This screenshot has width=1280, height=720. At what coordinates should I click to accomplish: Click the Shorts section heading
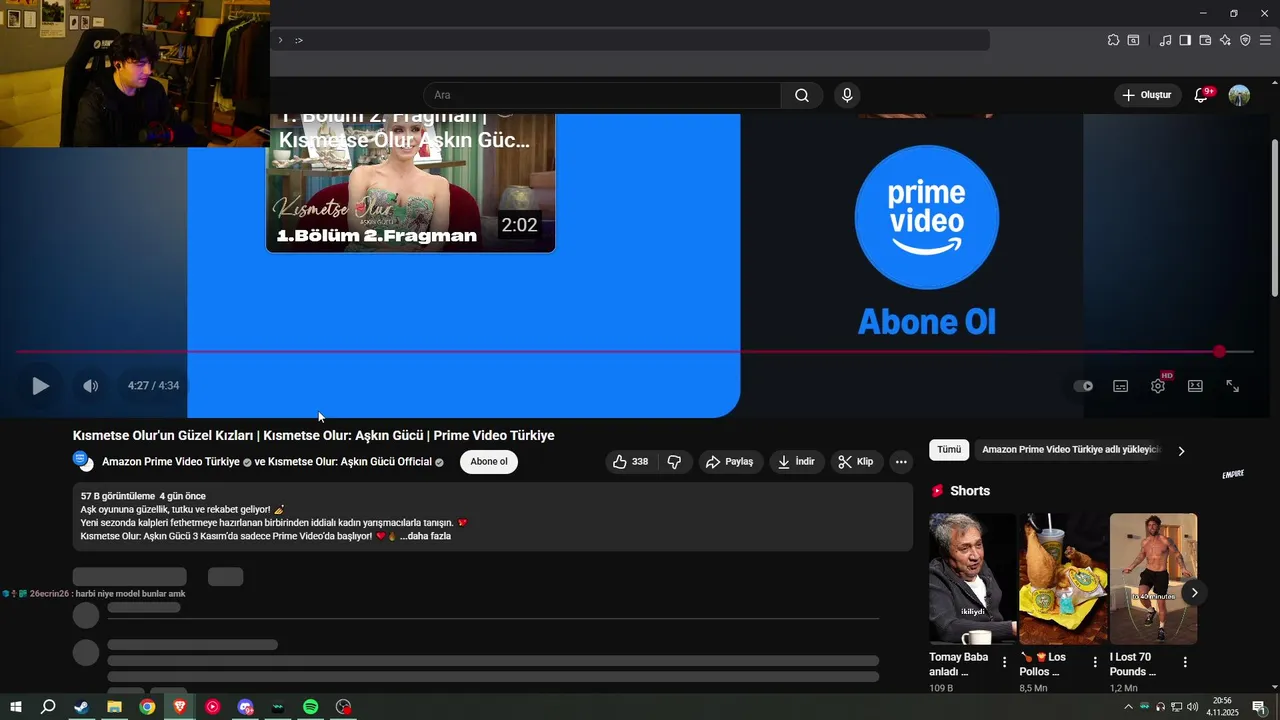tap(970, 491)
